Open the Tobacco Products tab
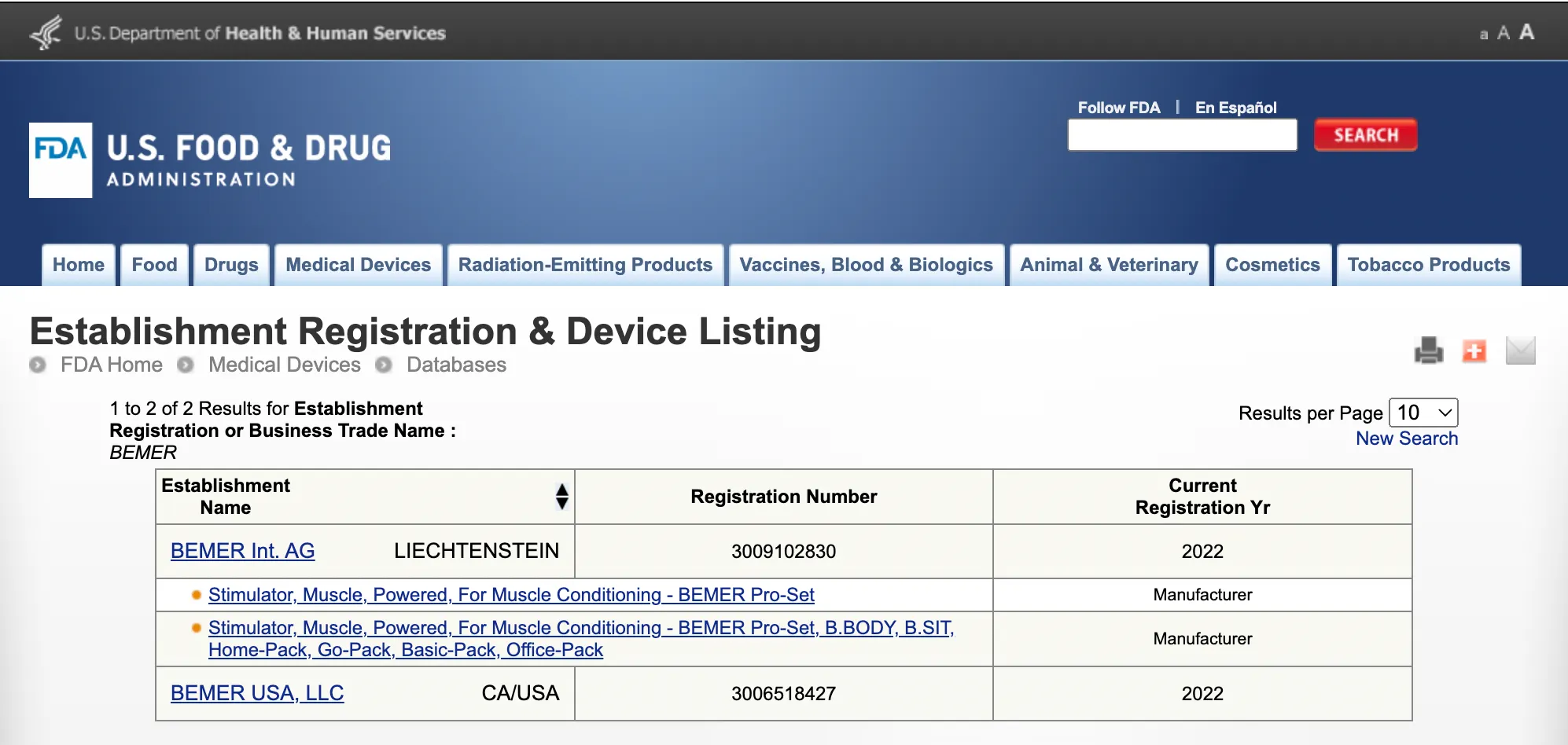 click(1429, 265)
